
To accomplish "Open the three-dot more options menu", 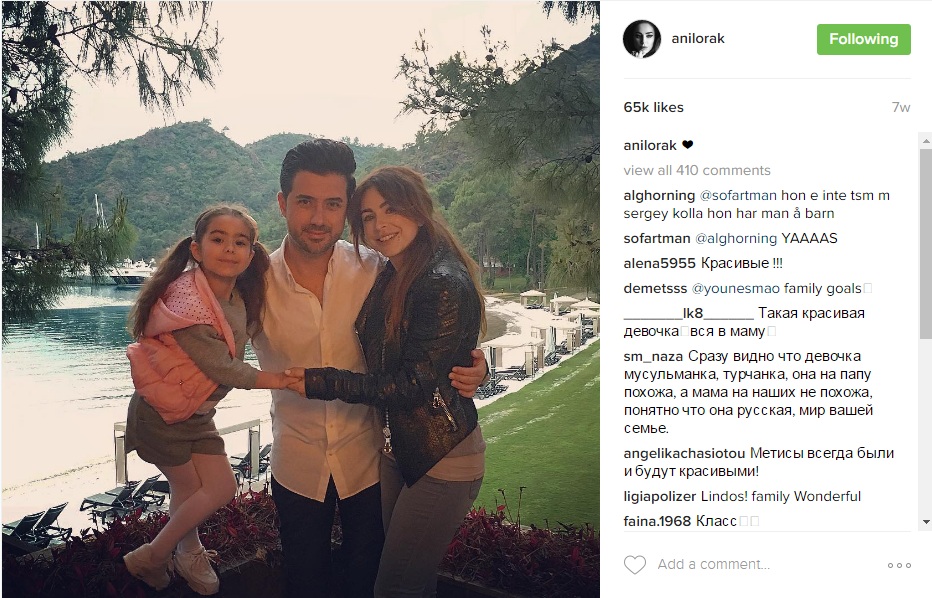I will click(x=899, y=565).
